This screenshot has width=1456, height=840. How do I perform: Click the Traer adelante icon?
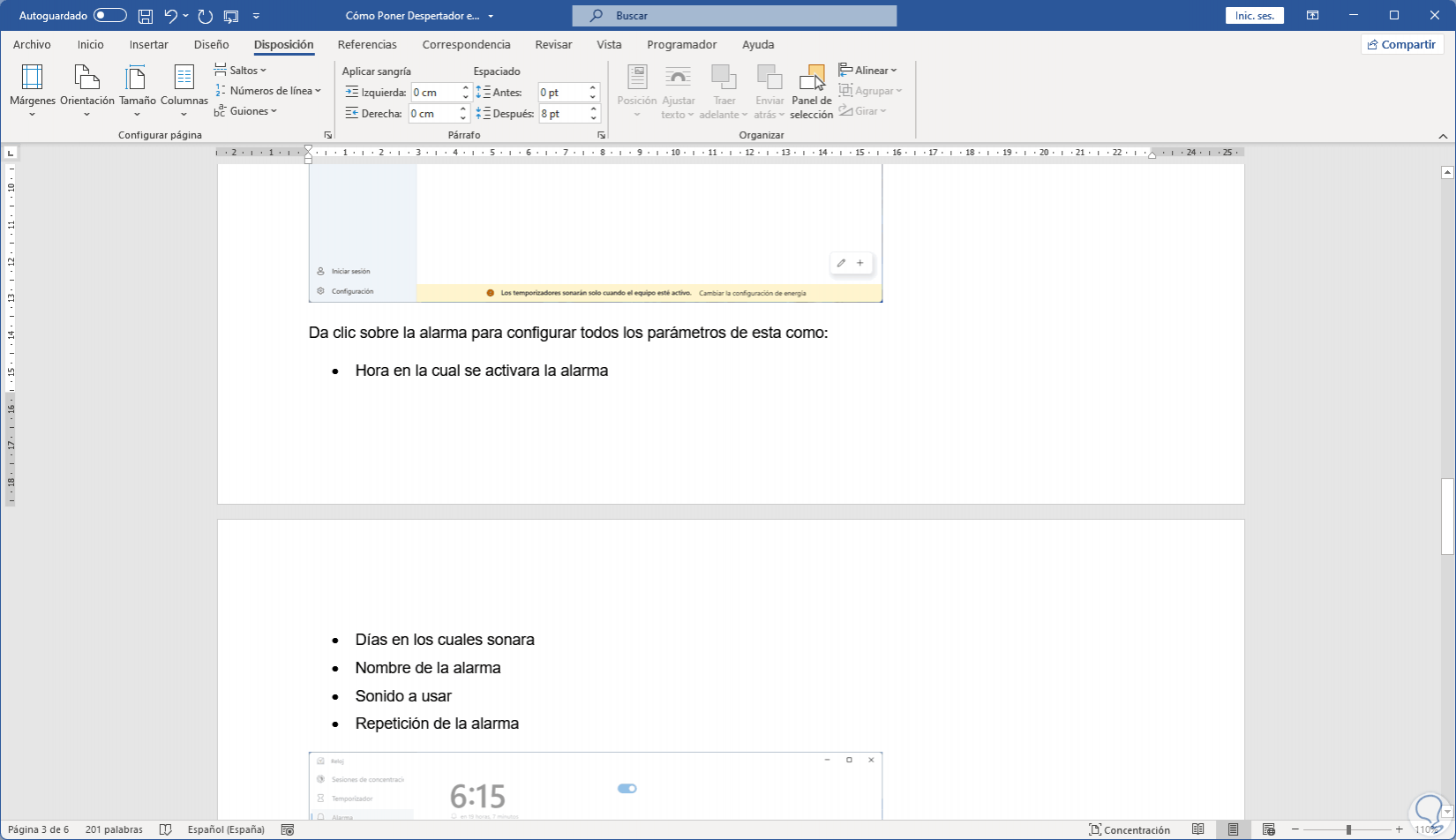[724, 90]
